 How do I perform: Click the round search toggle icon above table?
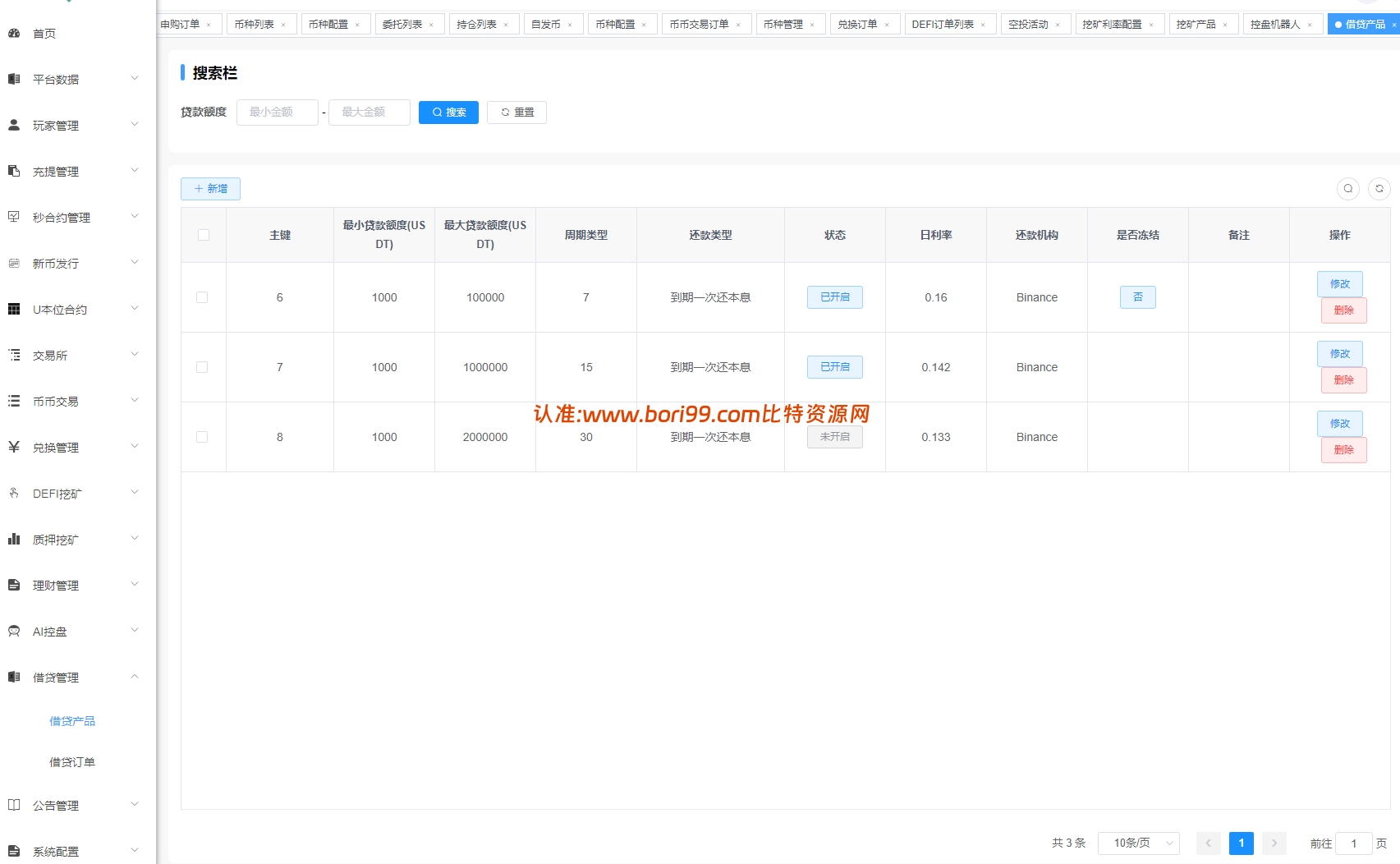click(1348, 189)
